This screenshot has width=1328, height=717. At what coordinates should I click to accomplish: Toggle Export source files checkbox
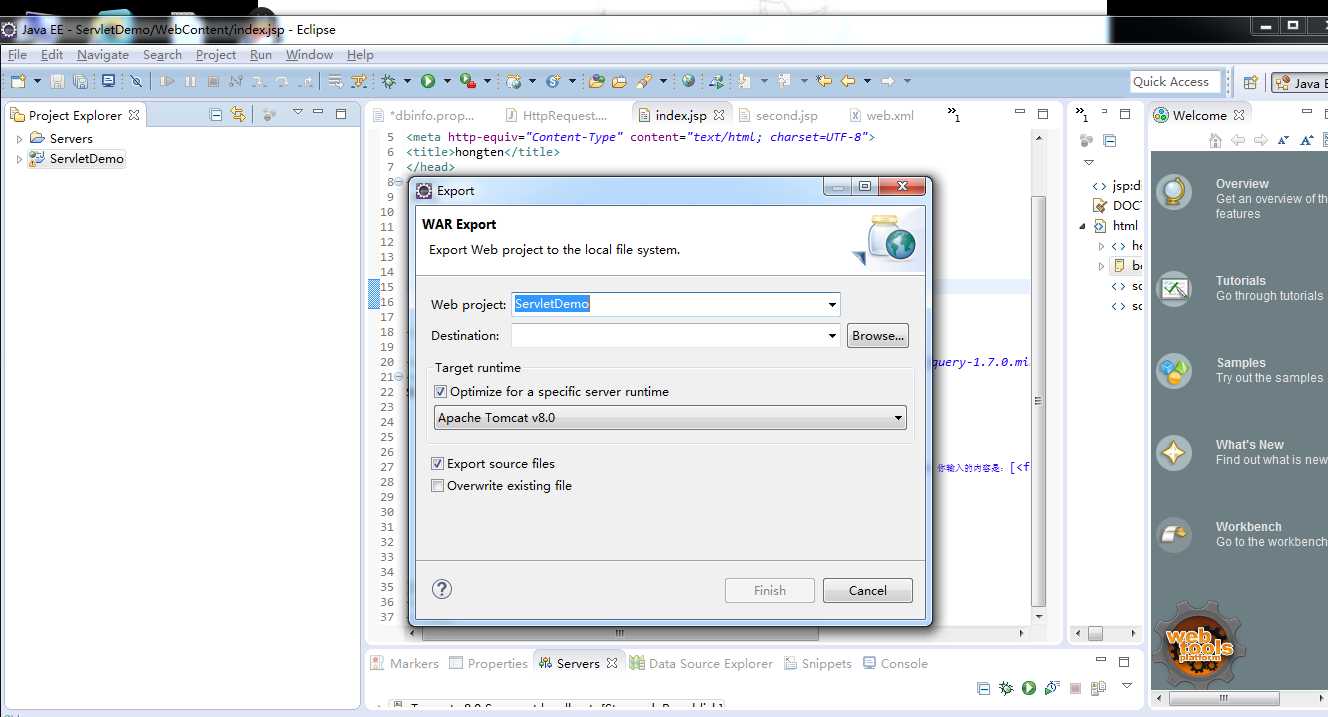pyautogui.click(x=437, y=464)
